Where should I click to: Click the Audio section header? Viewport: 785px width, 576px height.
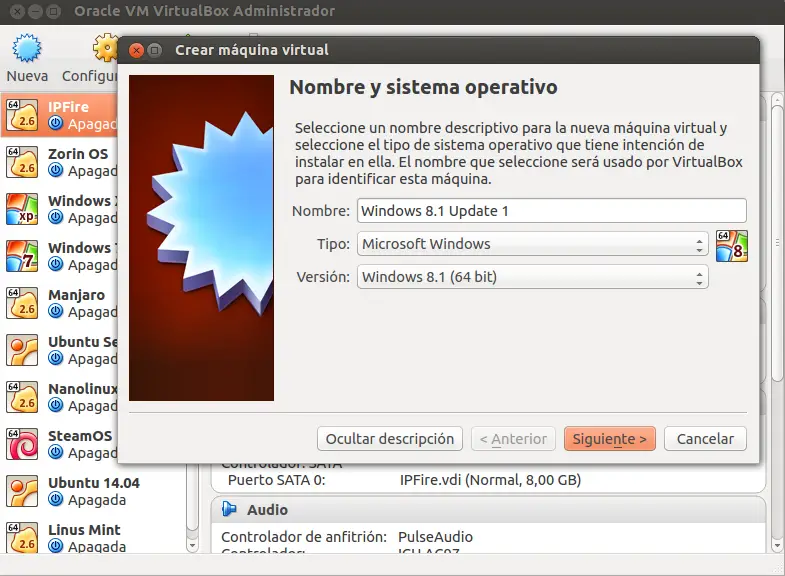point(489,509)
